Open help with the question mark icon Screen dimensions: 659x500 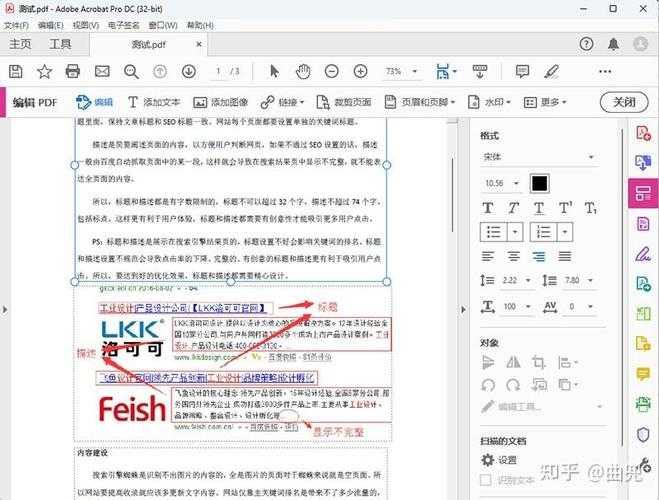tap(586, 44)
